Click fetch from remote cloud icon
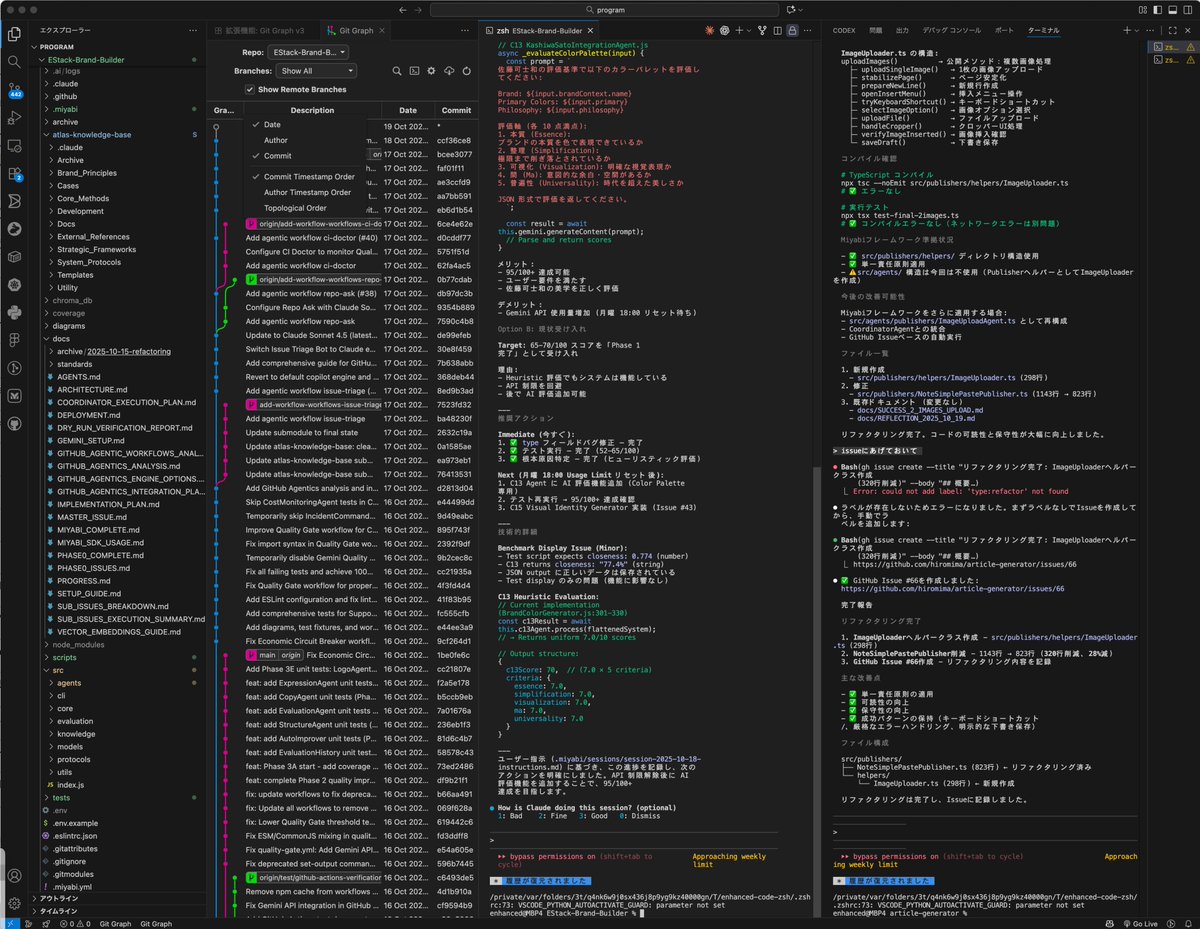 448,71
